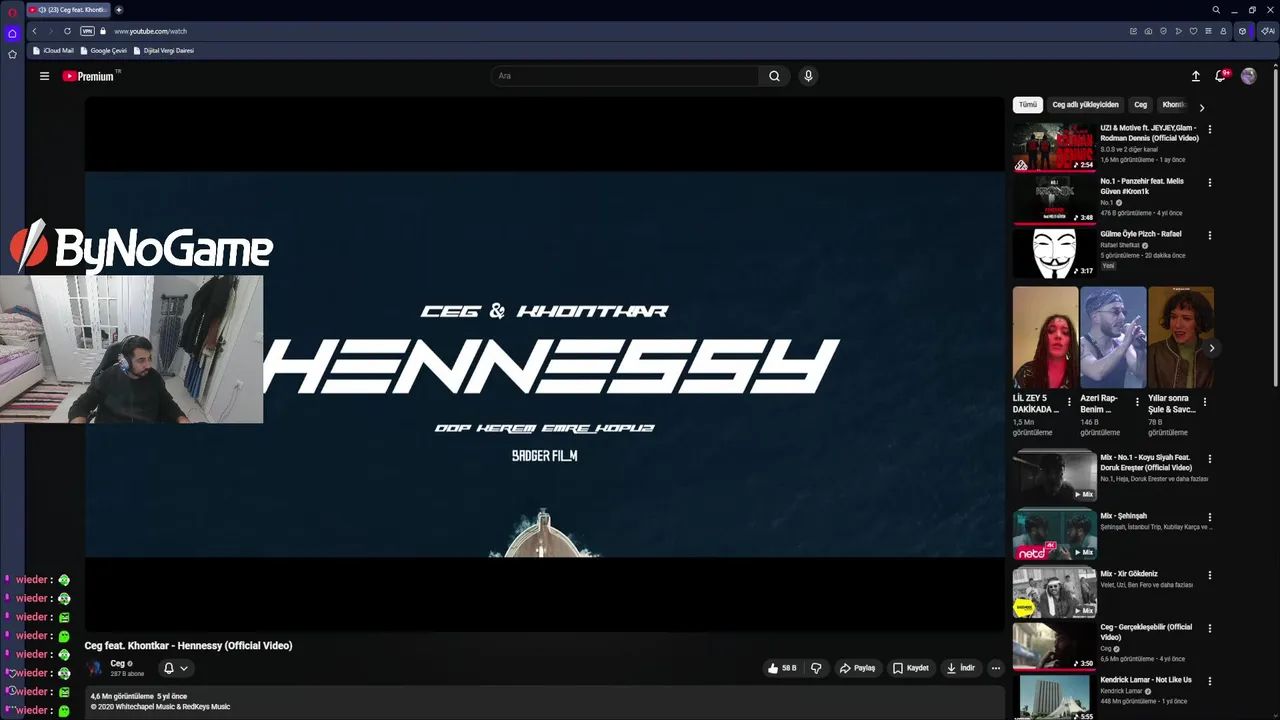Click the Kaydet save button
1280x720 pixels.
pos(911,668)
